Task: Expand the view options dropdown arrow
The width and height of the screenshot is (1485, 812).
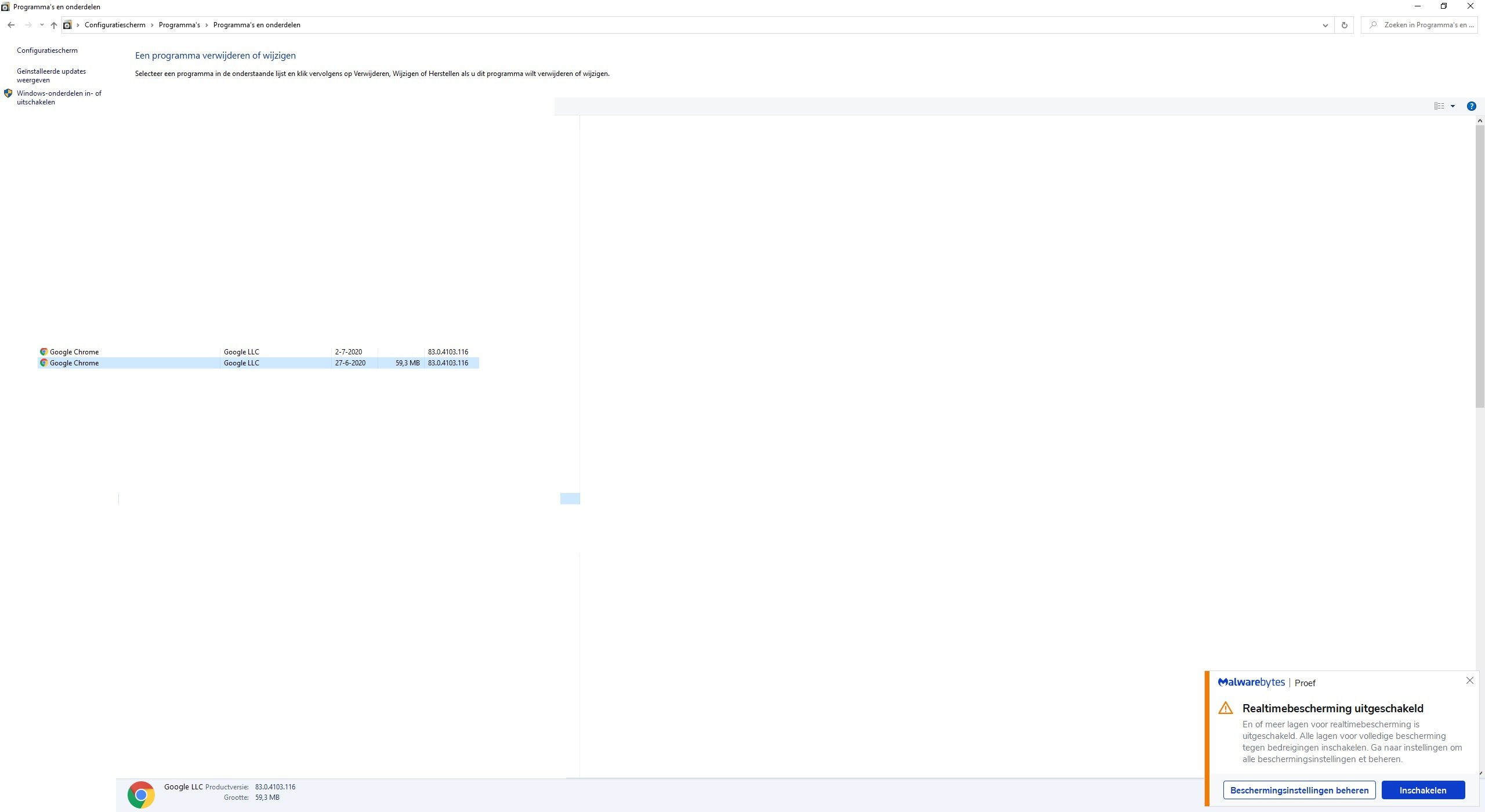Action: pos(1453,106)
